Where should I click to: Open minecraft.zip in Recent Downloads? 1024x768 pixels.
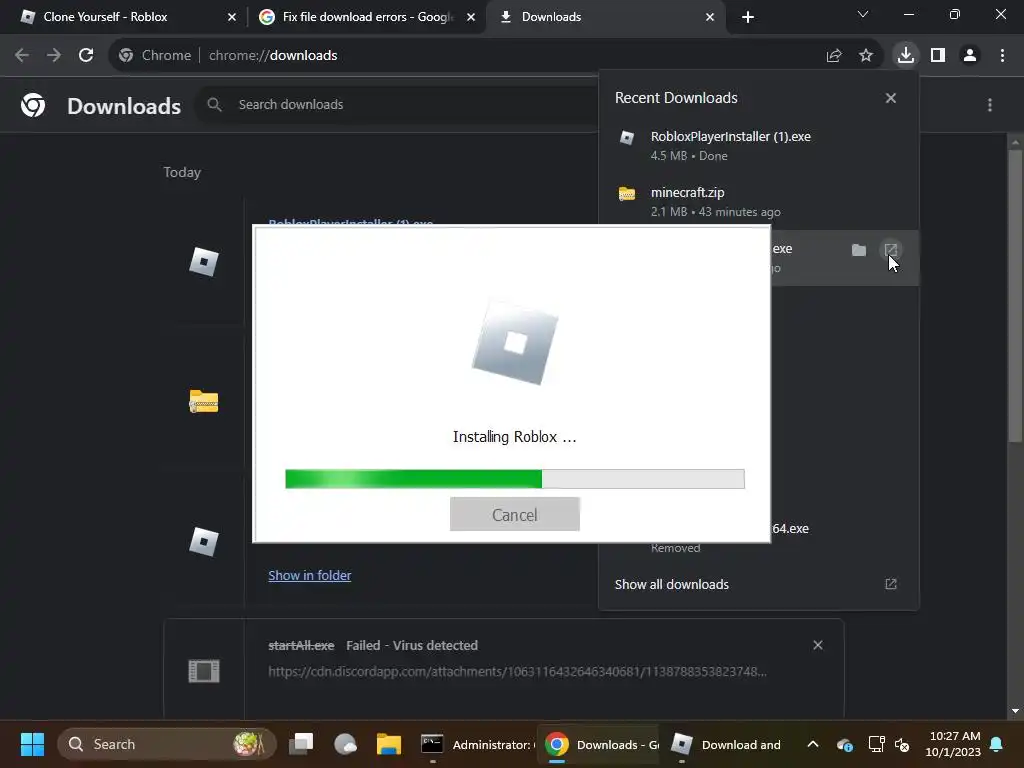[759, 202]
